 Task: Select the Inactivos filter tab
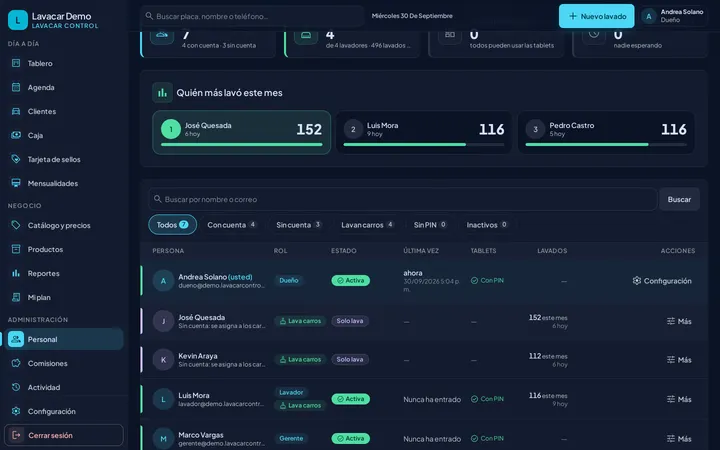tap(487, 225)
